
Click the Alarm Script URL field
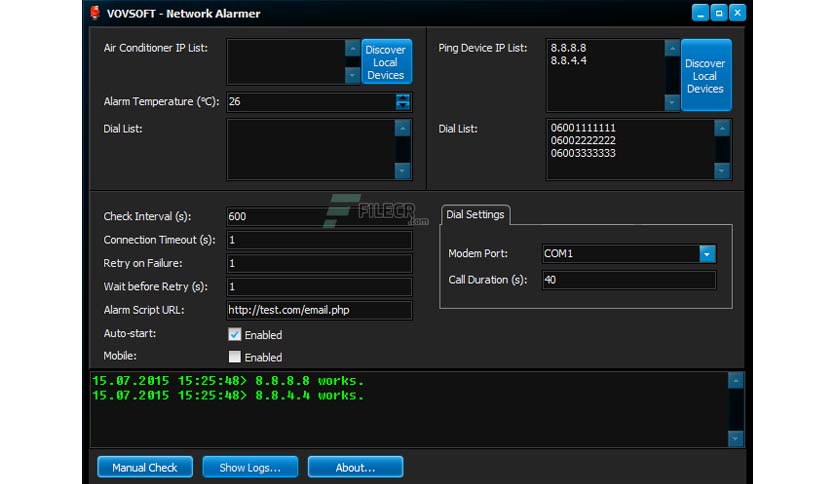(x=319, y=310)
